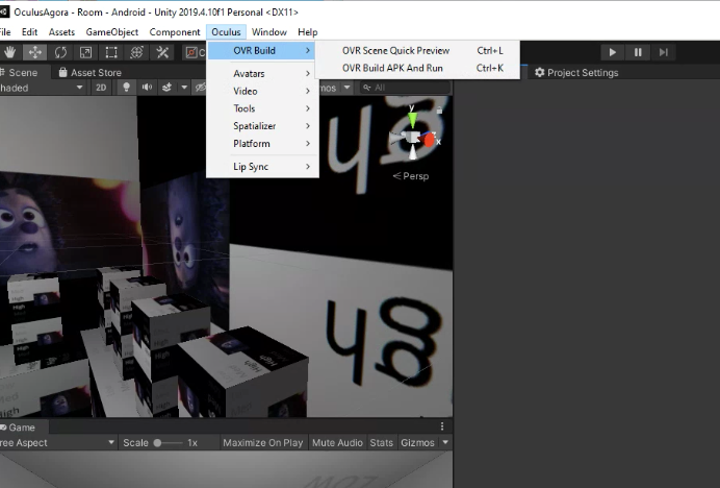The width and height of the screenshot is (720, 488).
Task: Toggle Persp projection label
Action: pyautogui.click(x=411, y=176)
